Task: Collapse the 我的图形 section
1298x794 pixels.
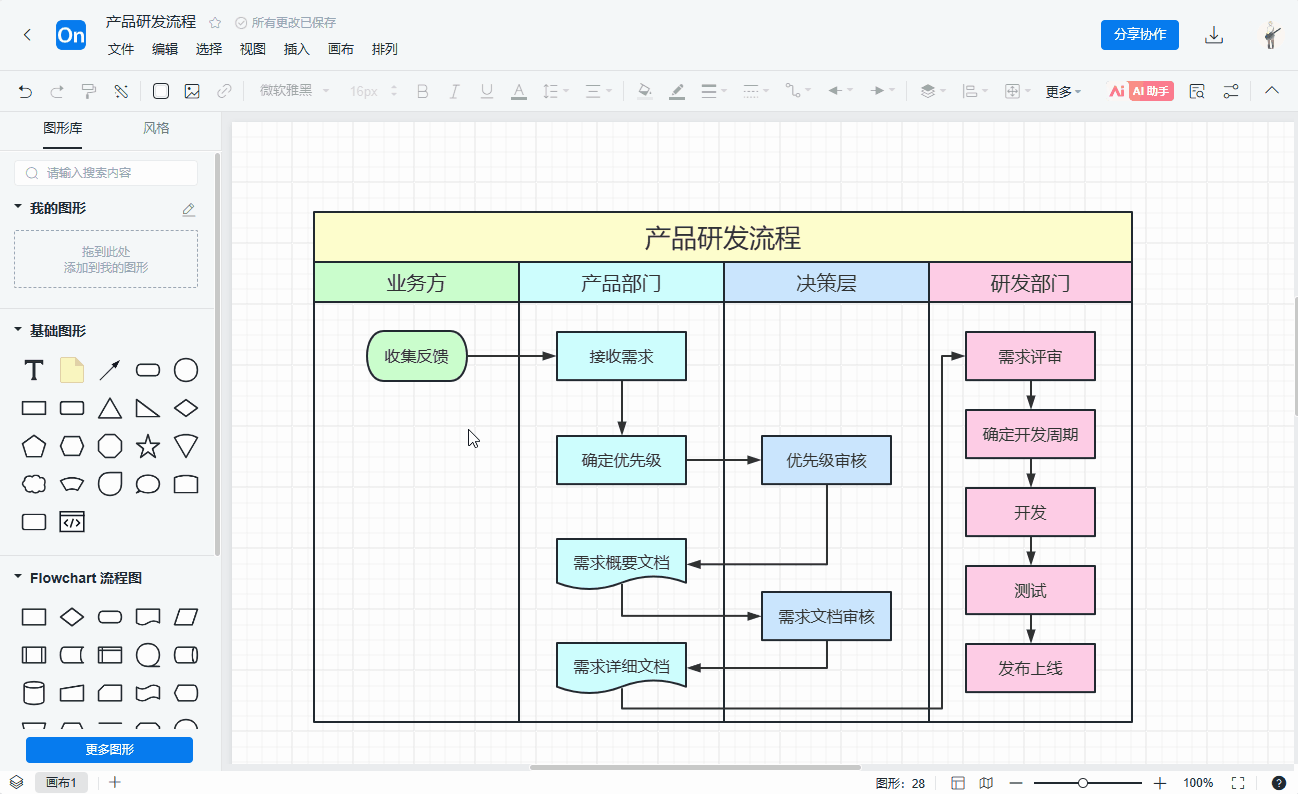Action: pyautogui.click(x=18, y=207)
